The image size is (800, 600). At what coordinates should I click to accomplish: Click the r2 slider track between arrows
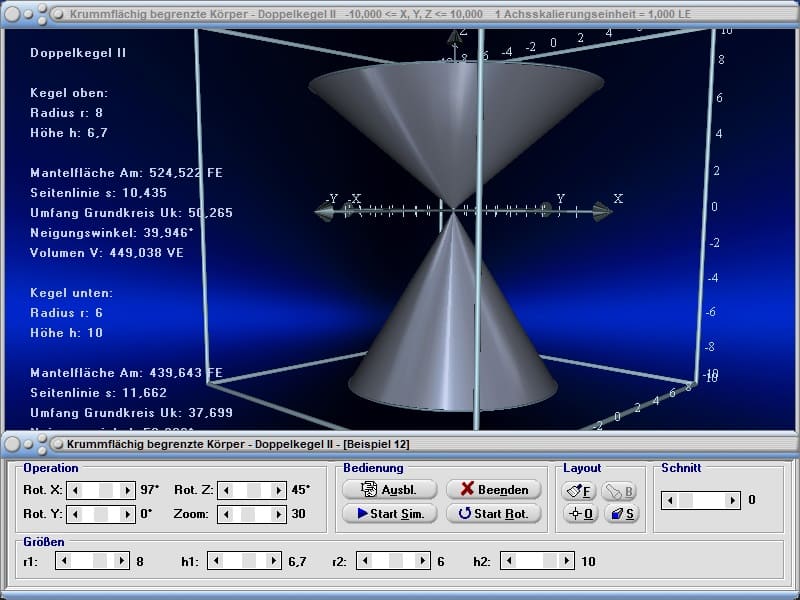pos(394,561)
